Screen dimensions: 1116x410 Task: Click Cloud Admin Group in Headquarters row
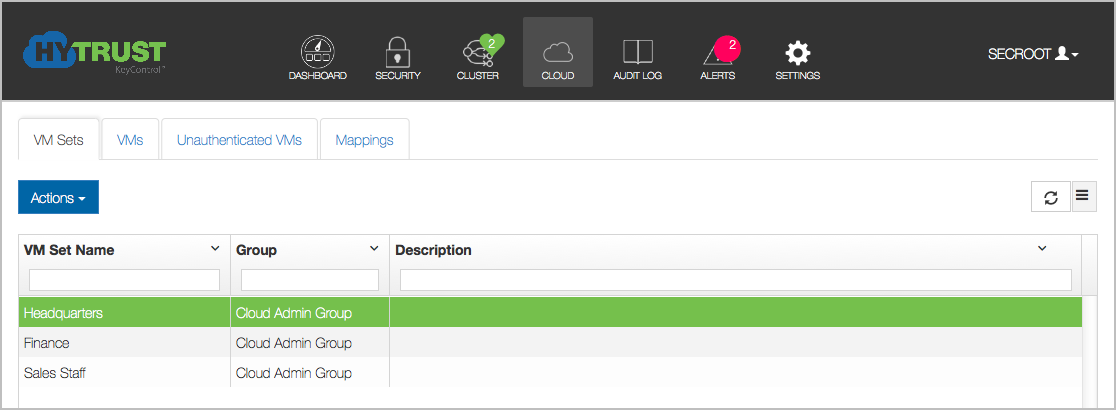point(294,312)
